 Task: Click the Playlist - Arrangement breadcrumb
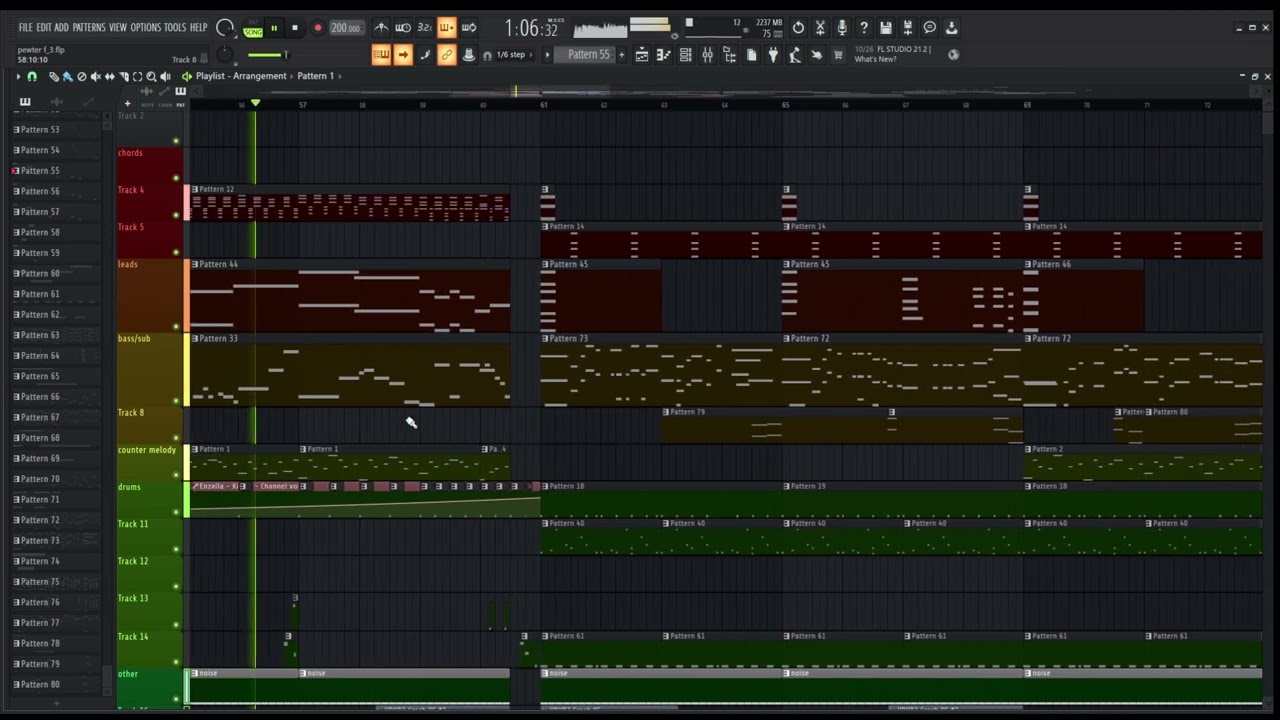click(241, 76)
